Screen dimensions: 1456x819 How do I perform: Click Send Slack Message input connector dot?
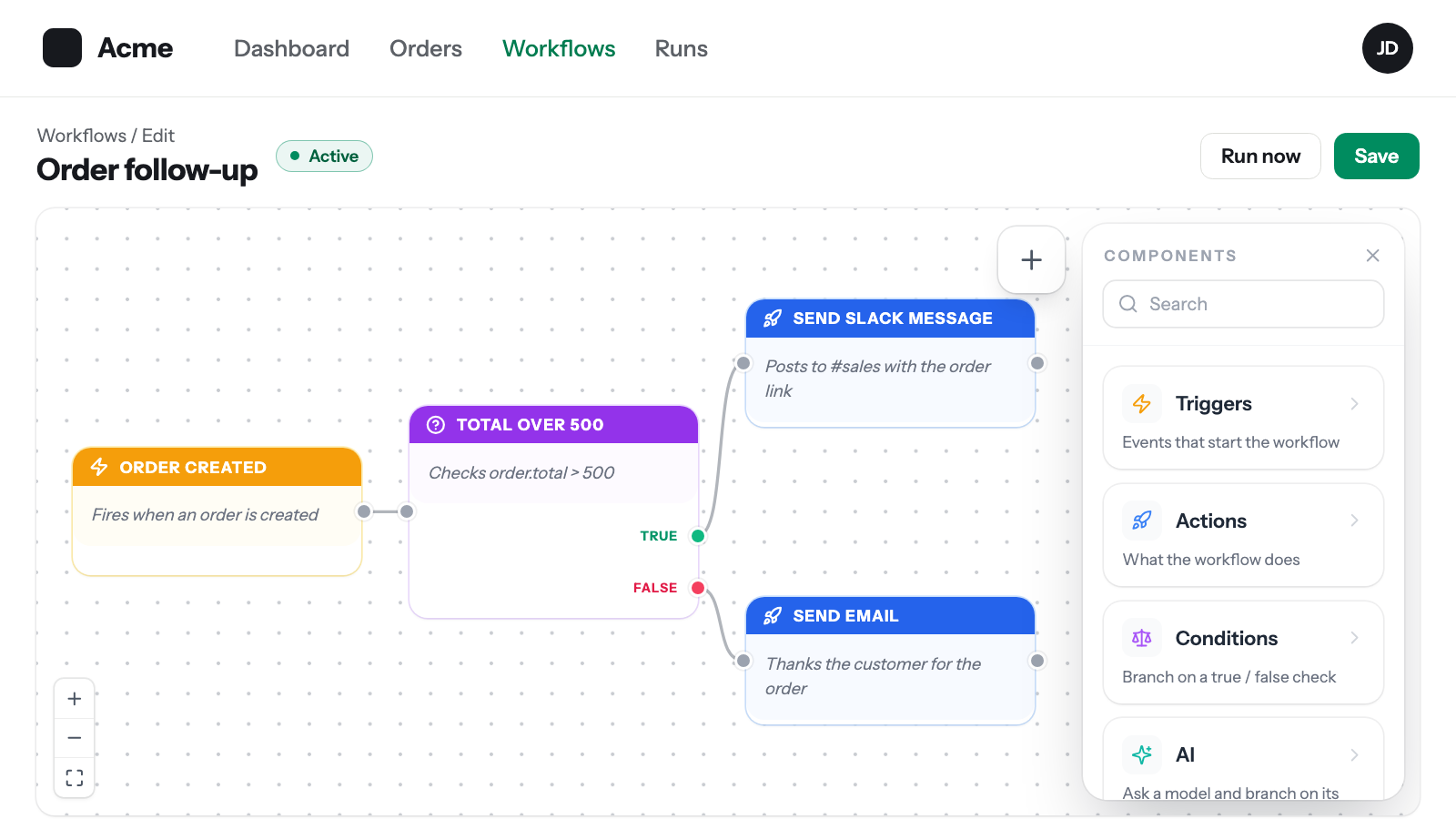click(743, 363)
